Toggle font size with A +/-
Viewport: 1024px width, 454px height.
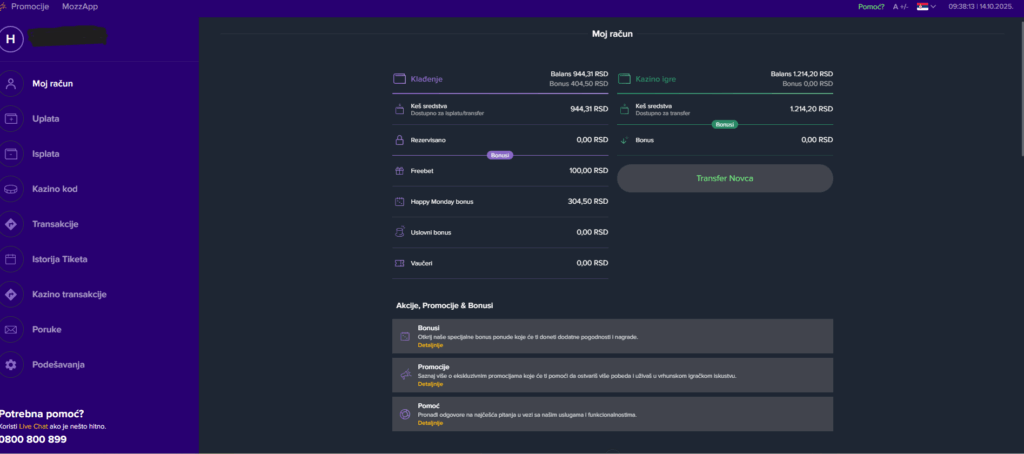(x=901, y=7)
